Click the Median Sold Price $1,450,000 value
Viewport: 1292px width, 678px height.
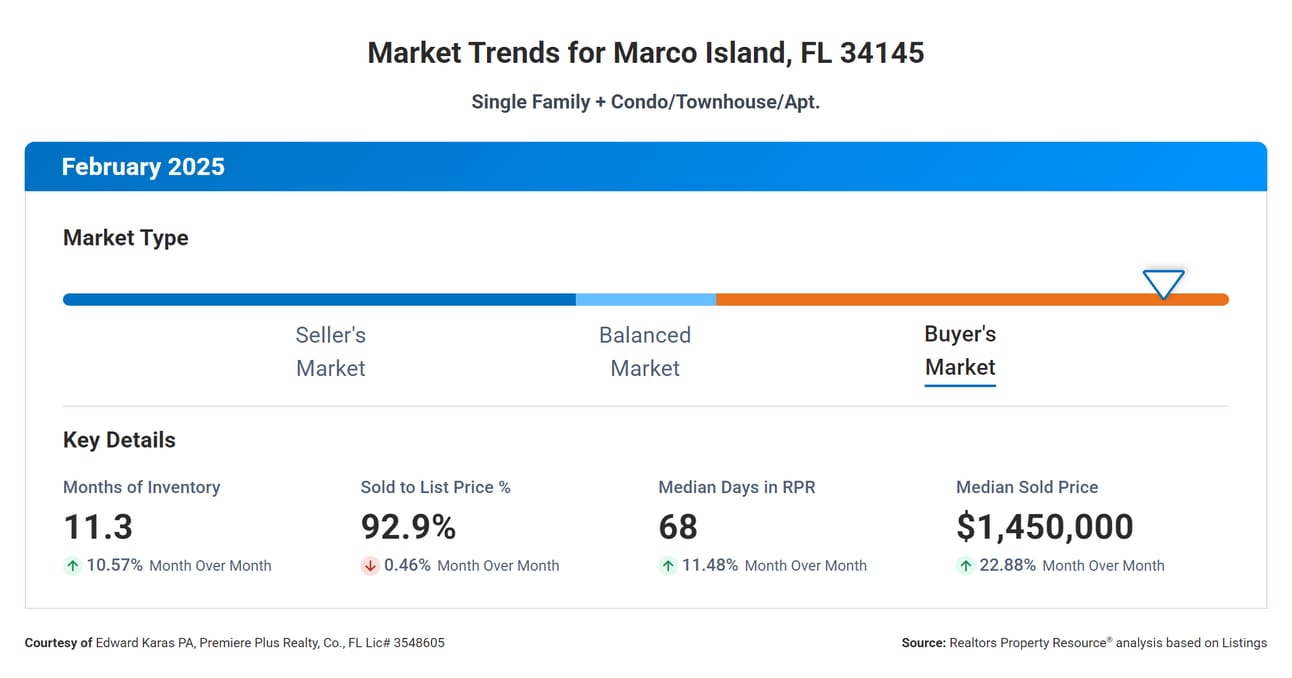point(1045,527)
